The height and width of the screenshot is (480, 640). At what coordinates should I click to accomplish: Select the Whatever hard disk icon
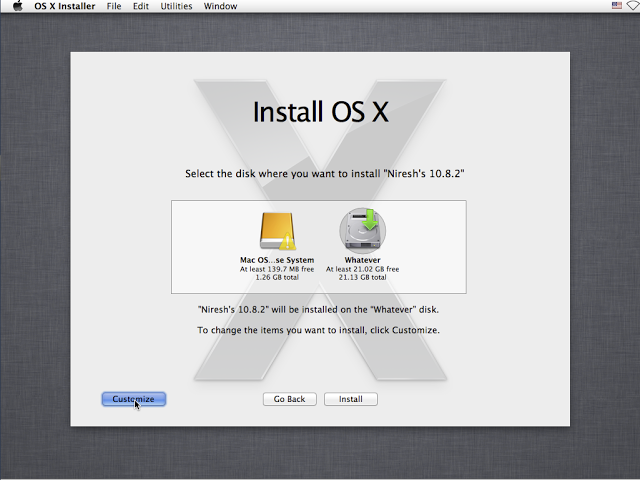pyautogui.click(x=361, y=229)
